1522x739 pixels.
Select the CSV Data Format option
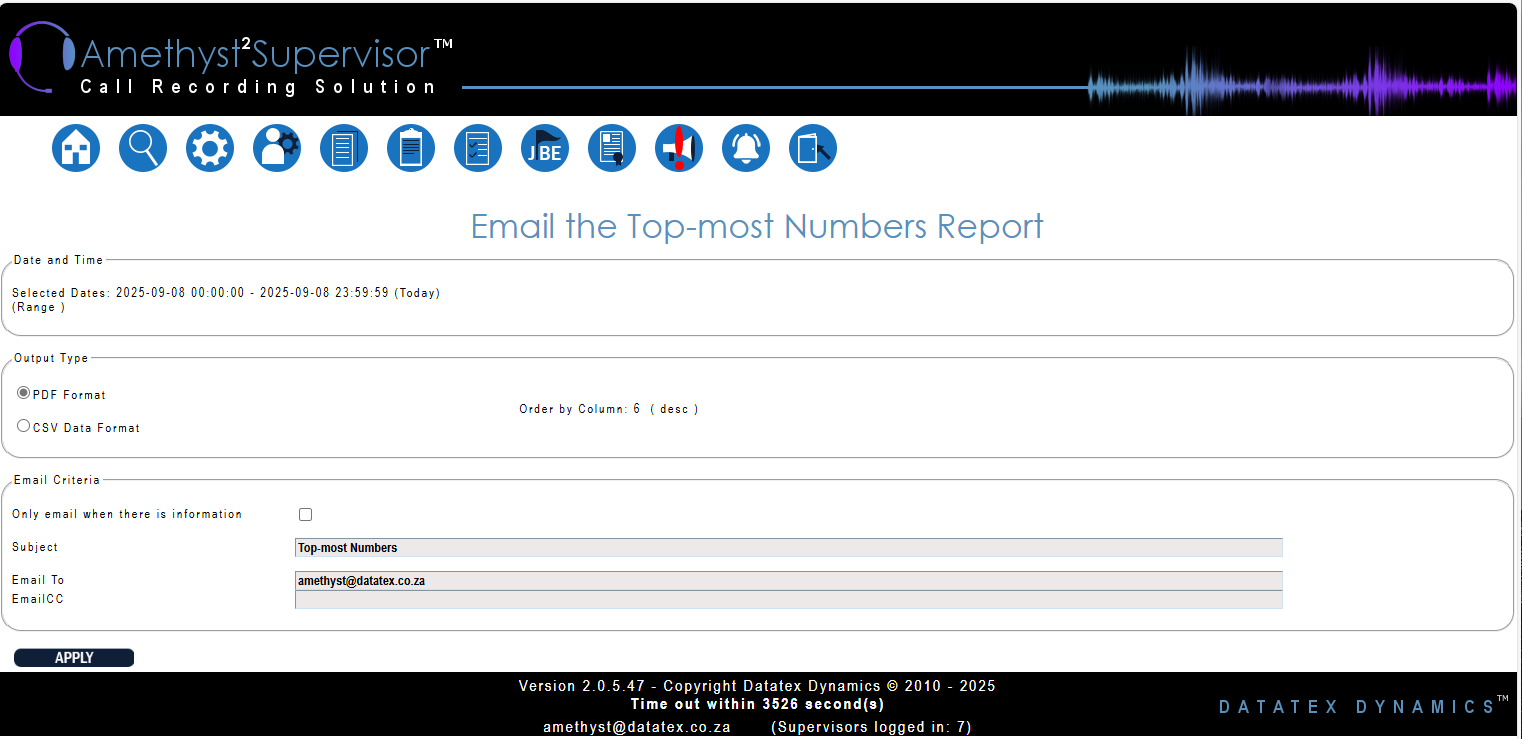point(24,426)
